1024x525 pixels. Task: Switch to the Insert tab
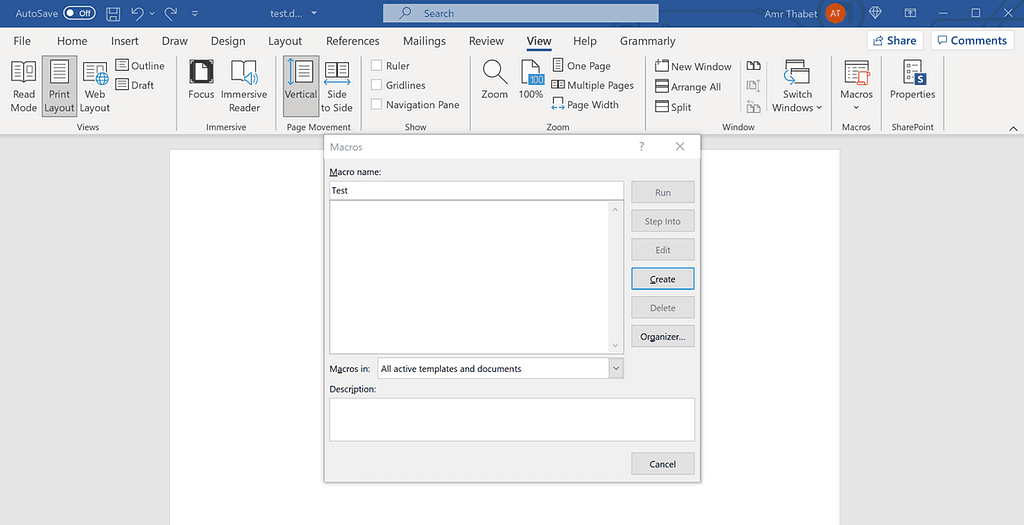[125, 40]
